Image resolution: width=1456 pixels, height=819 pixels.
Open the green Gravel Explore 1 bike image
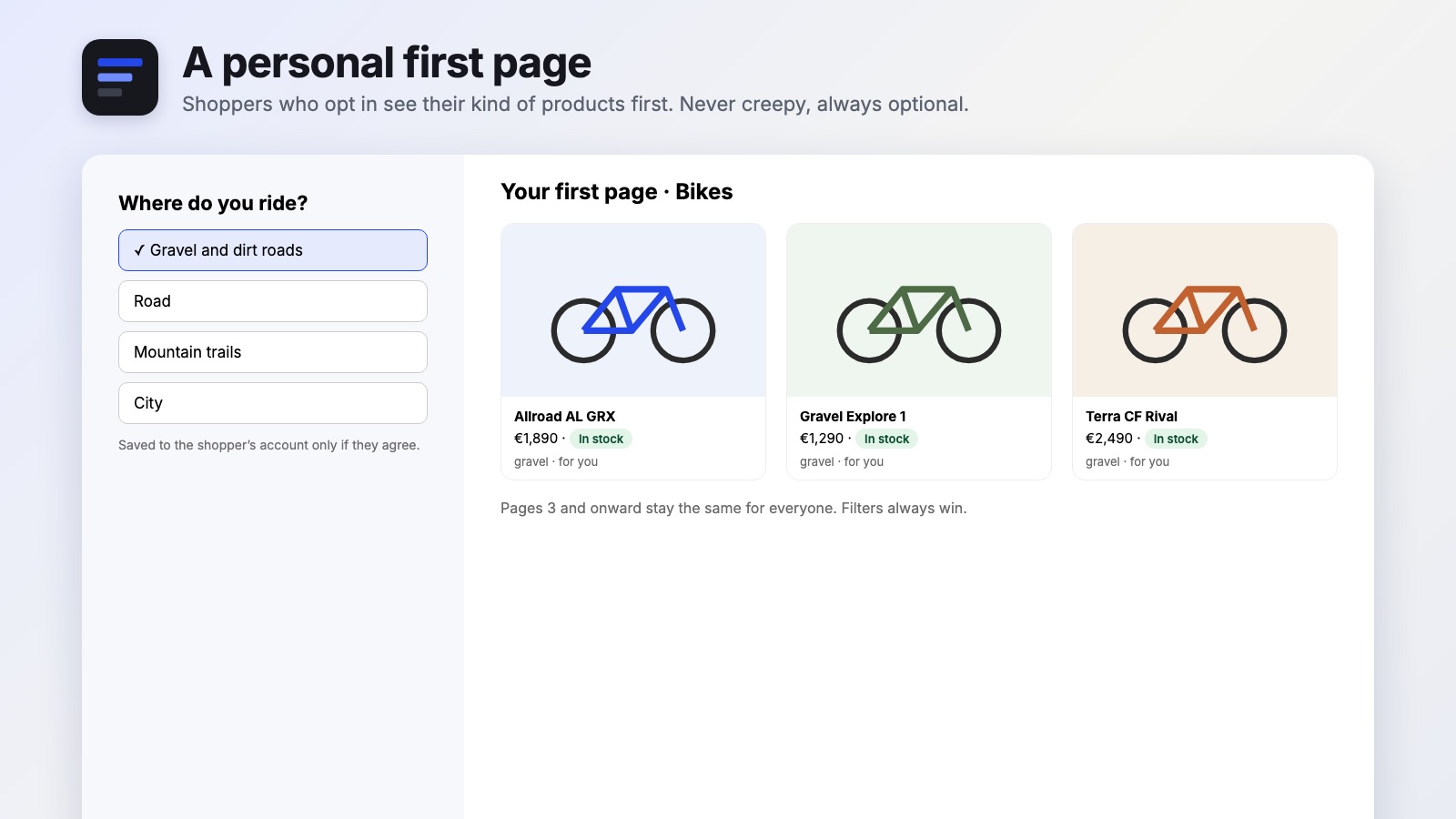click(919, 310)
